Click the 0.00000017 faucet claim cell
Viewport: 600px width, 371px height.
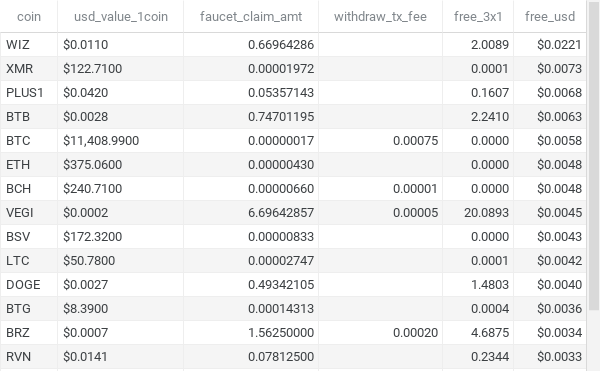tap(251, 141)
